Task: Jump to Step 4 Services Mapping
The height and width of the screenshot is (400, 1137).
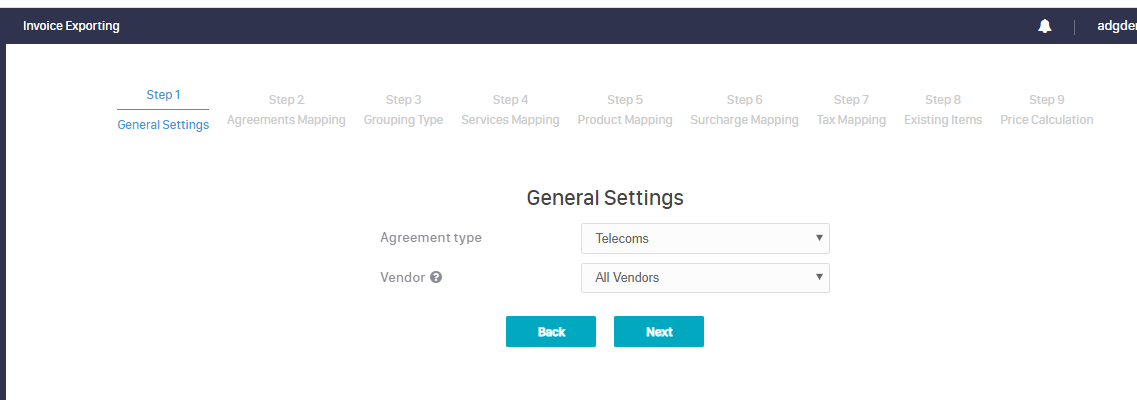Action: 510,110
